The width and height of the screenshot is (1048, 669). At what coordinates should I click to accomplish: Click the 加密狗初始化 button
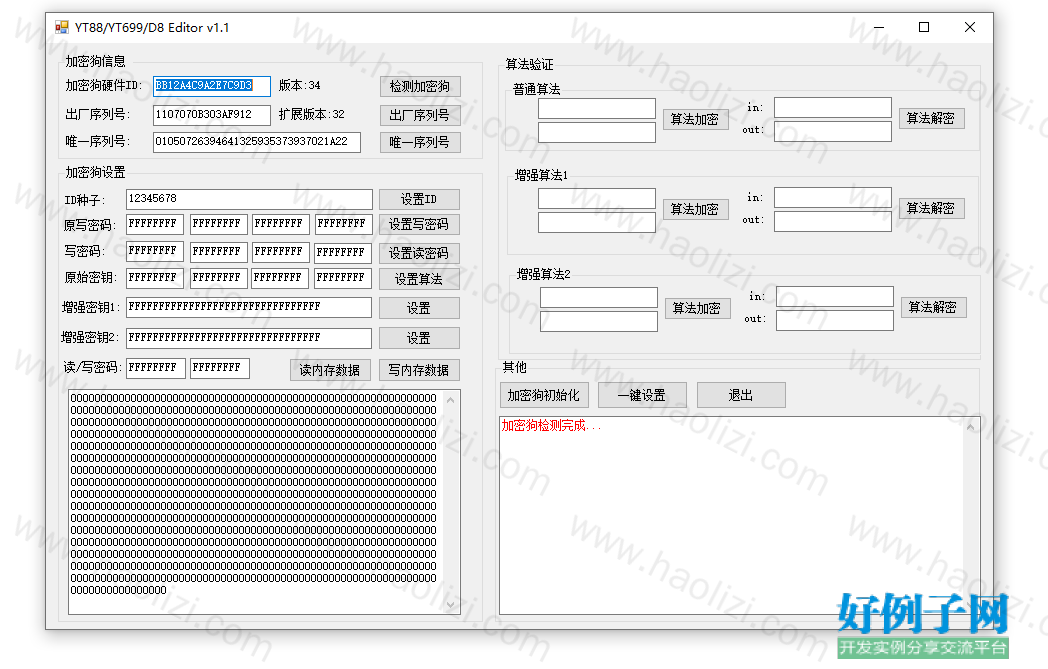pyautogui.click(x=543, y=395)
